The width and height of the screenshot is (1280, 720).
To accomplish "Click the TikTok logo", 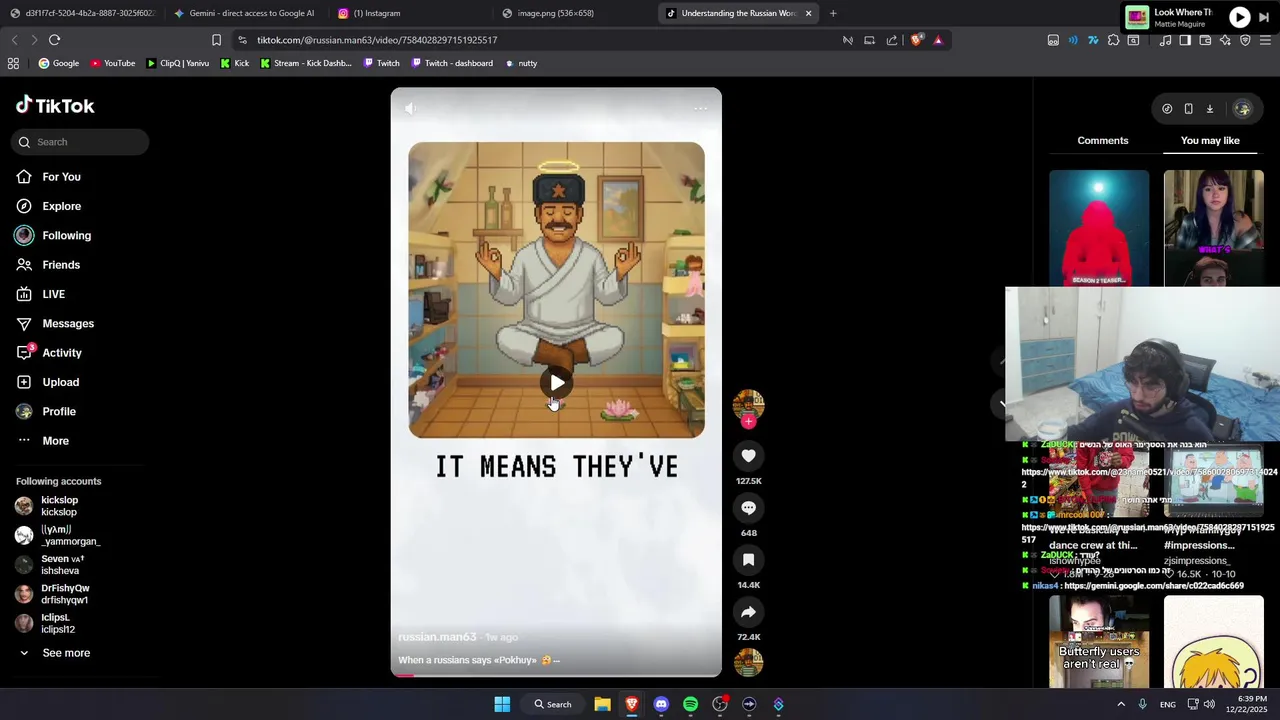I will click(x=55, y=106).
